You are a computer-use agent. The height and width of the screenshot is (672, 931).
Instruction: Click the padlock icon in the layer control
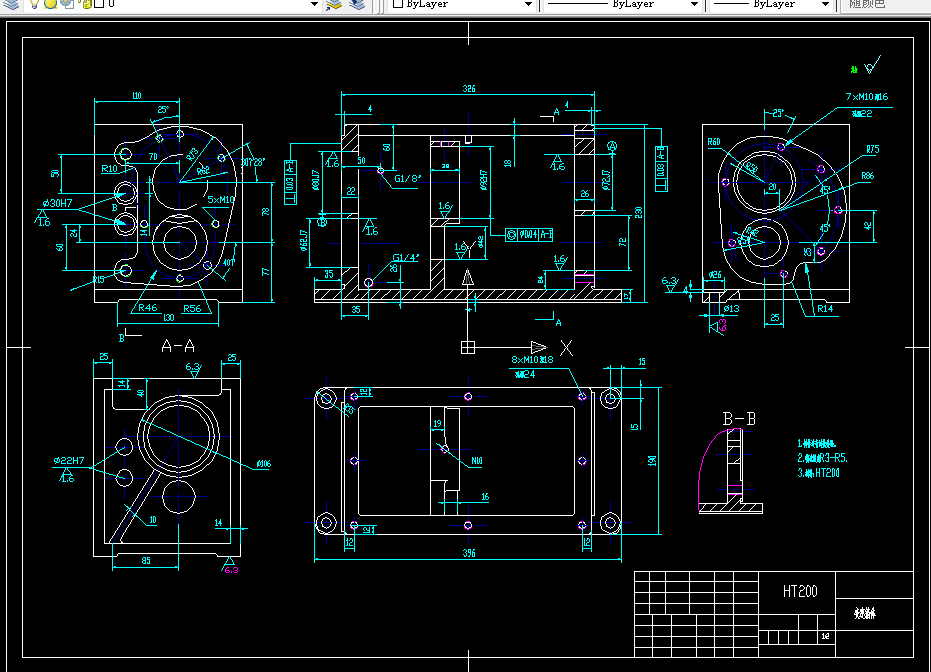point(86,6)
